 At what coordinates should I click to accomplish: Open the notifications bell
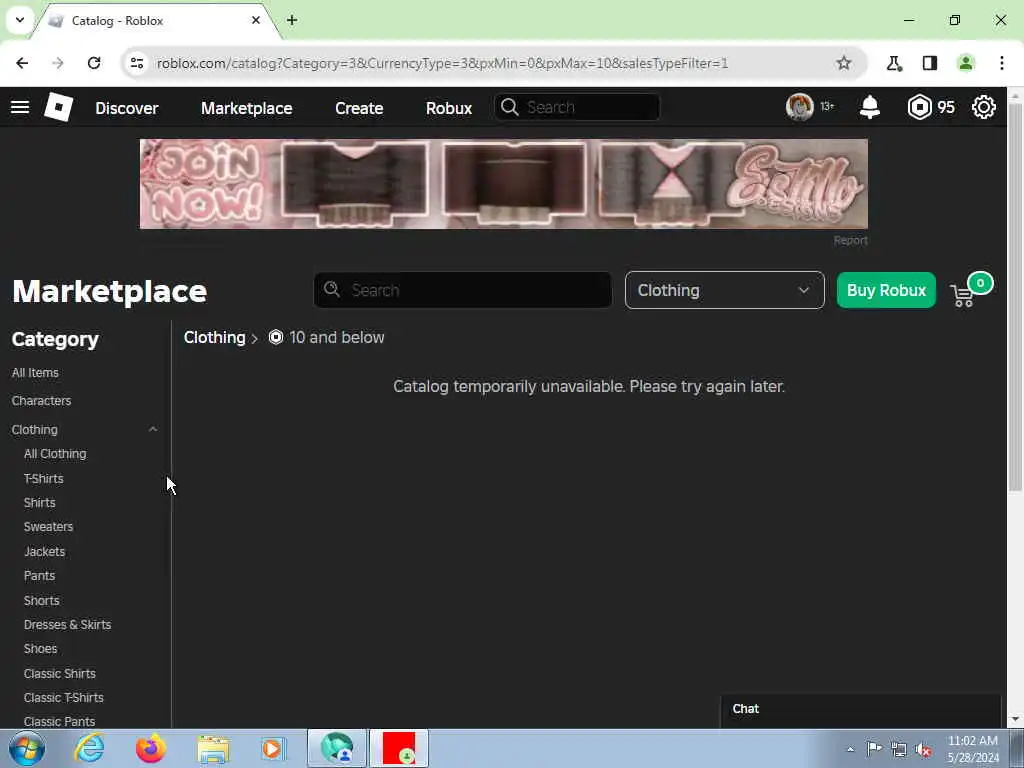869,107
